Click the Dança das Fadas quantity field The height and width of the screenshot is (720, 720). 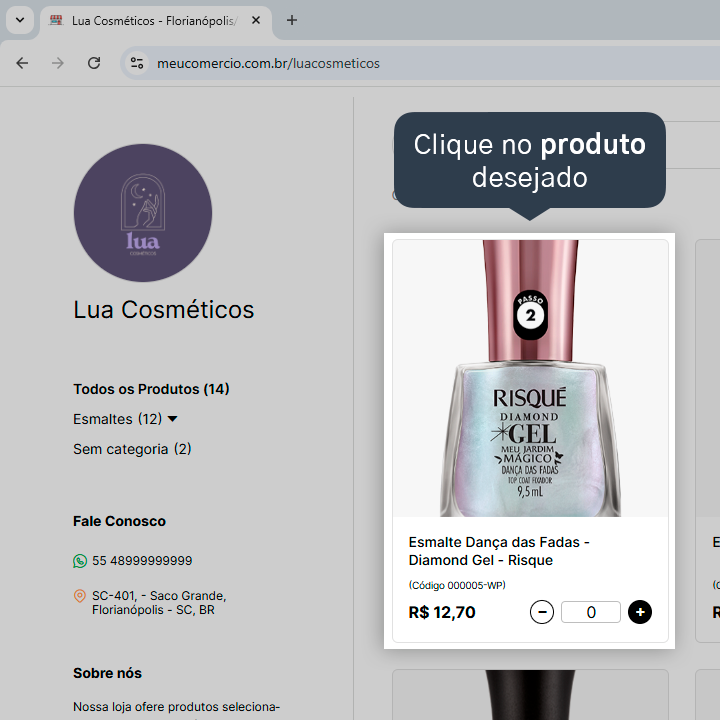pyautogui.click(x=591, y=612)
